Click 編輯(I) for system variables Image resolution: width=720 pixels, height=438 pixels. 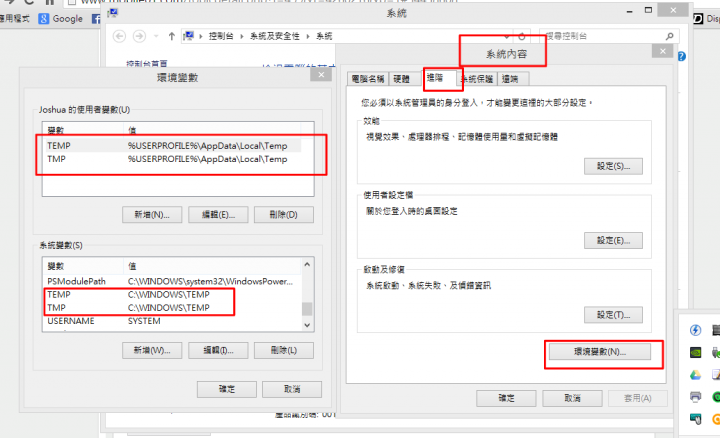click(x=218, y=351)
